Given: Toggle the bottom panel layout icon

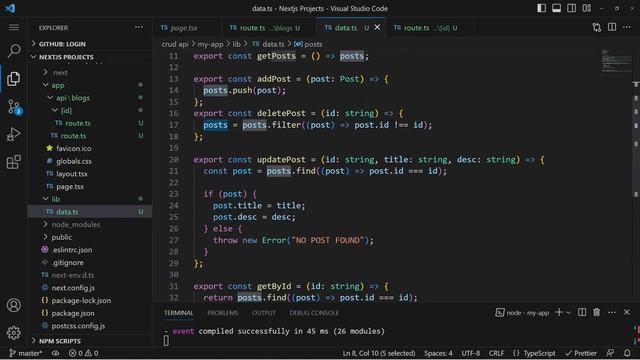Looking at the screenshot, I should pos(556,8).
